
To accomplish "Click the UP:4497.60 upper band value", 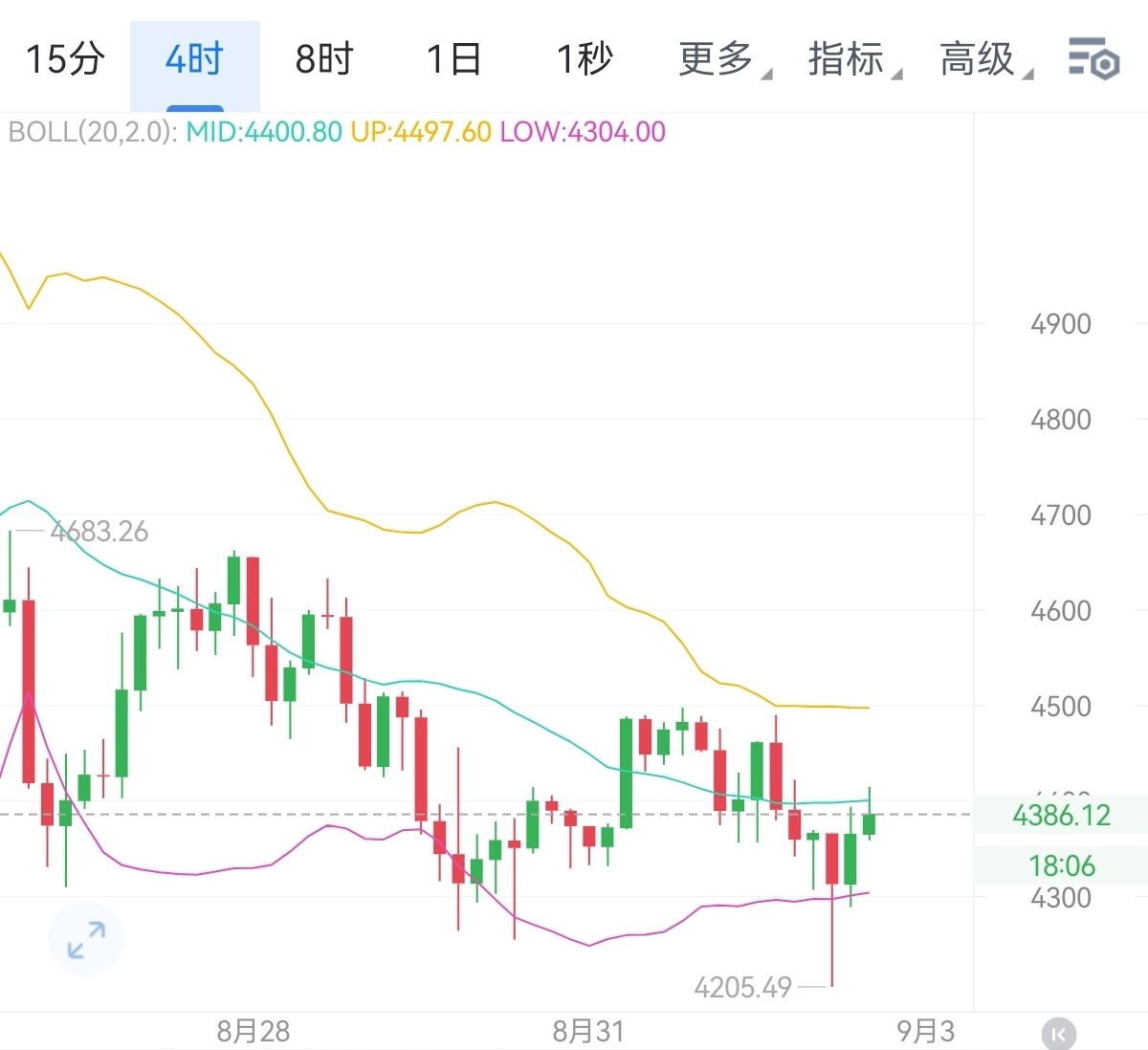I will click(421, 132).
